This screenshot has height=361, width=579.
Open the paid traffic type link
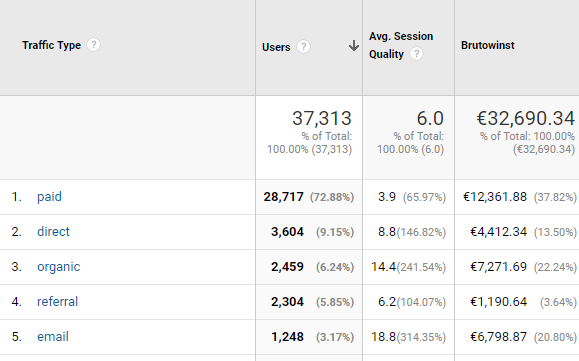(x=49, y=197)
